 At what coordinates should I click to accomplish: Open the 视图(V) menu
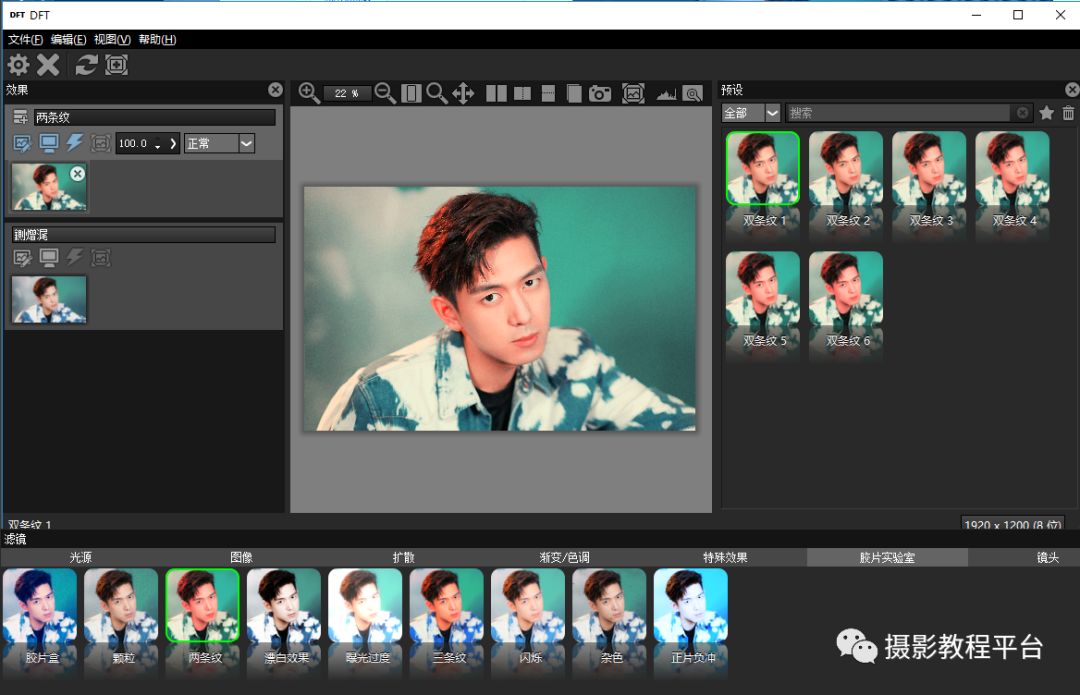point(112,39)
